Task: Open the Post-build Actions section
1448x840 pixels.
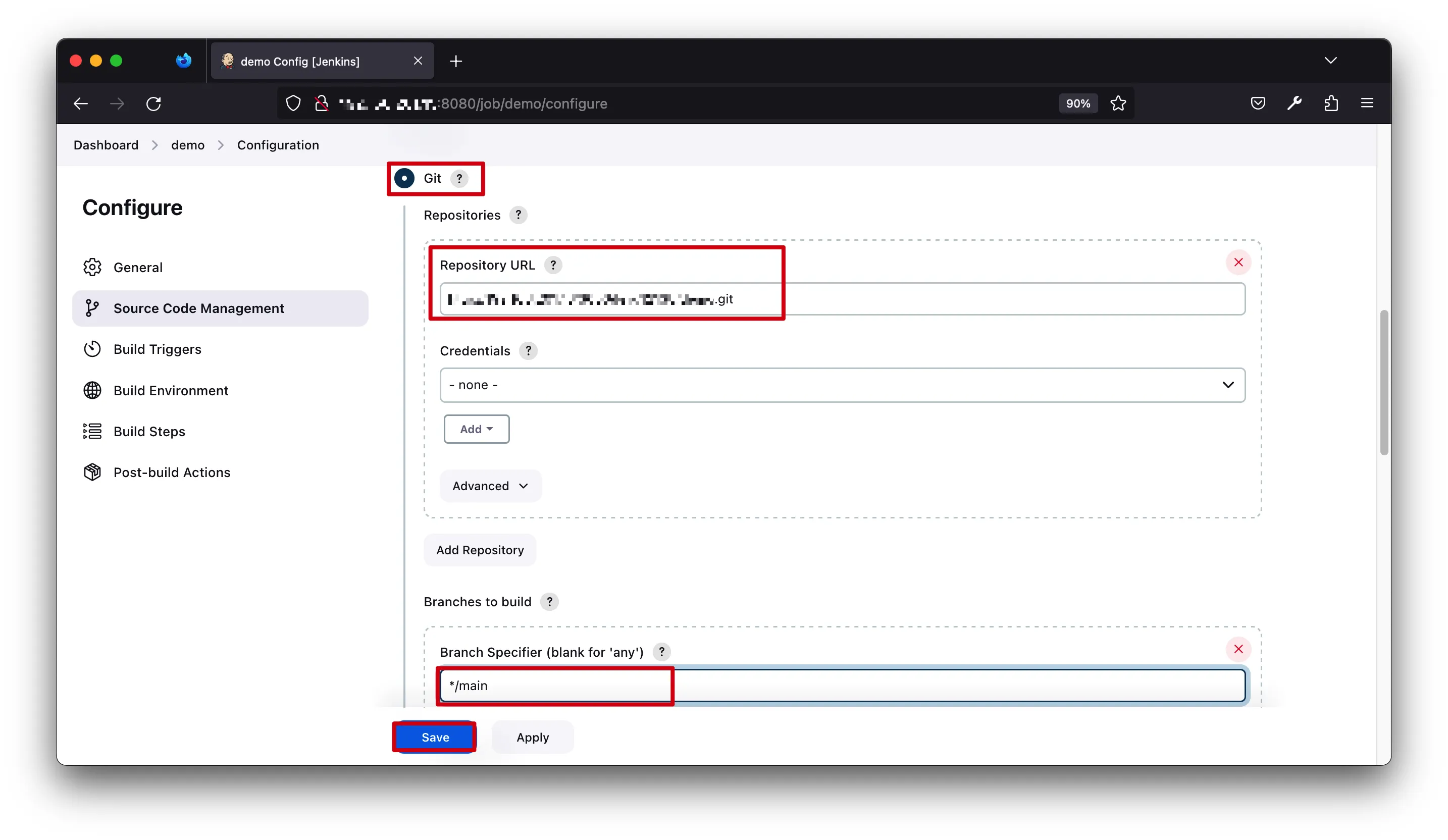Action: click(171, 472)
